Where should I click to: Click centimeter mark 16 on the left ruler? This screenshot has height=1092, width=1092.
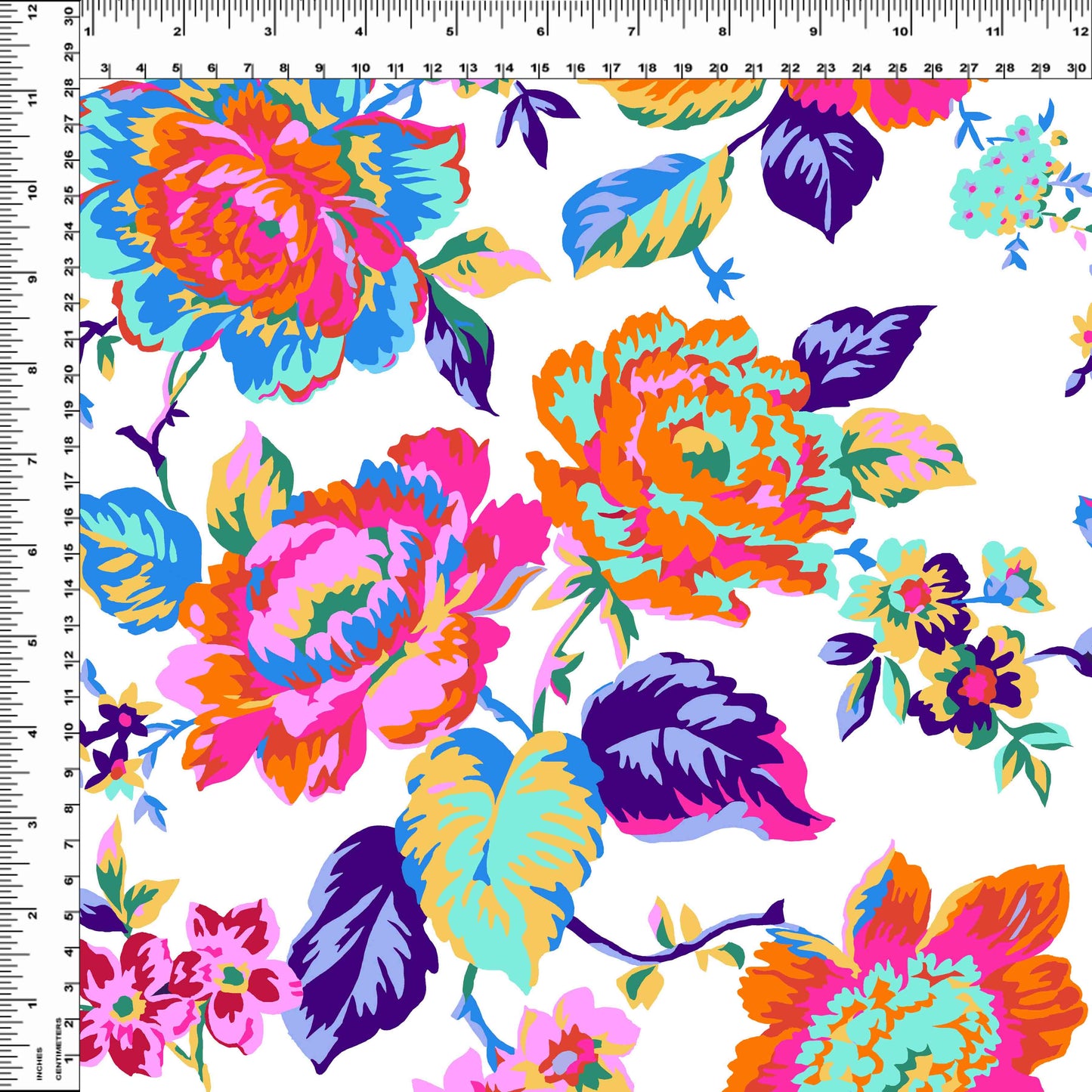[70, 516]
